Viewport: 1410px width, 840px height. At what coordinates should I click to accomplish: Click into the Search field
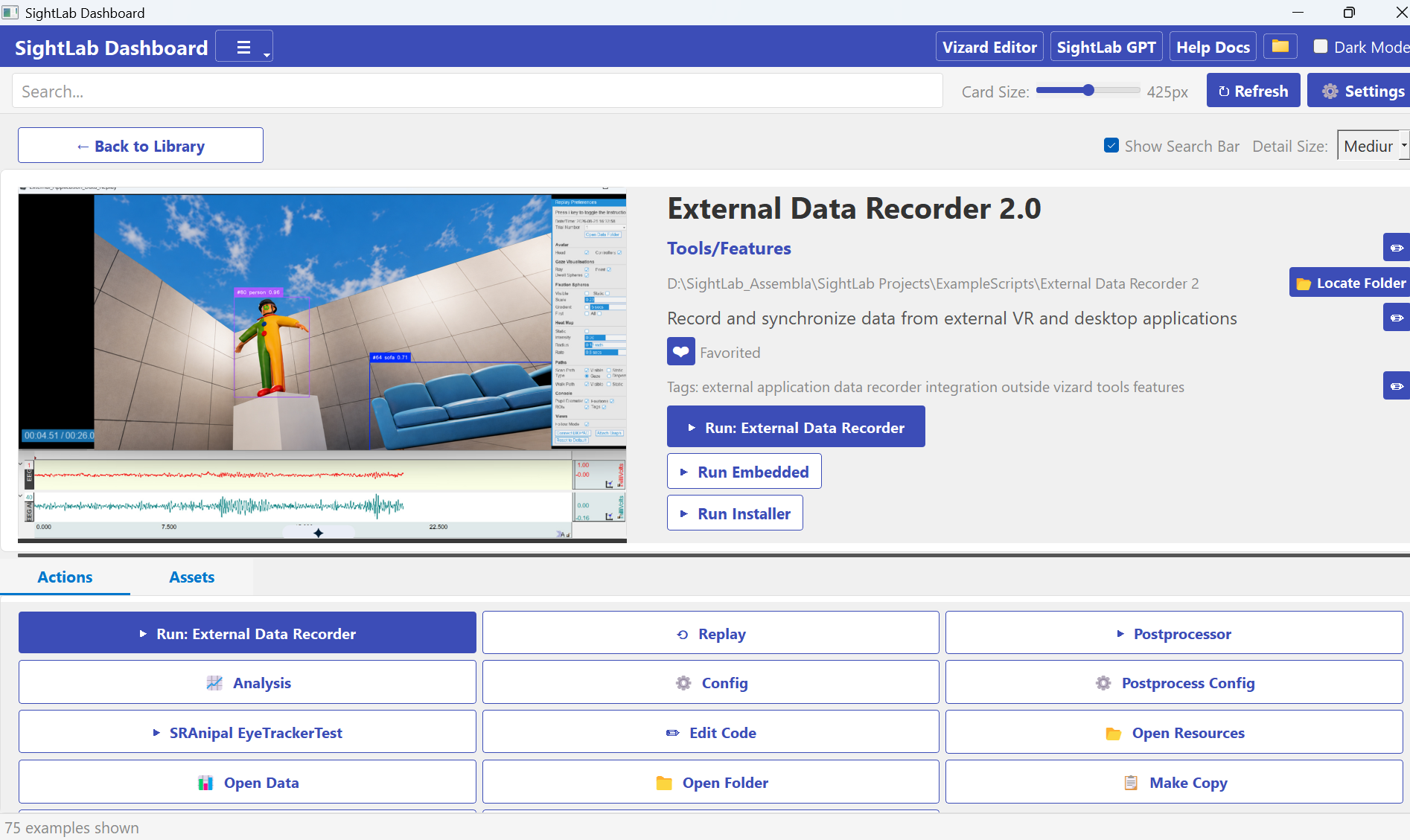click(477, 91)
